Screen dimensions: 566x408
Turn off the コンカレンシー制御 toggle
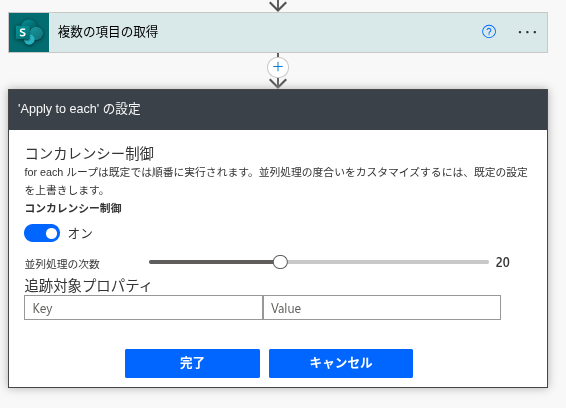coord(42,233)
